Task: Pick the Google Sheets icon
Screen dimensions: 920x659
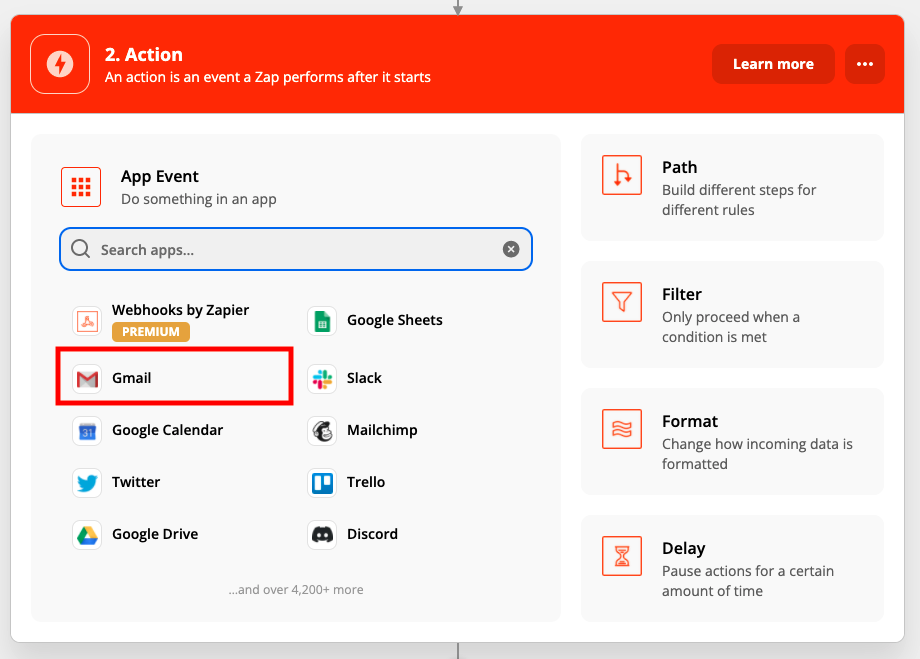Action: (x=322, y=321)
